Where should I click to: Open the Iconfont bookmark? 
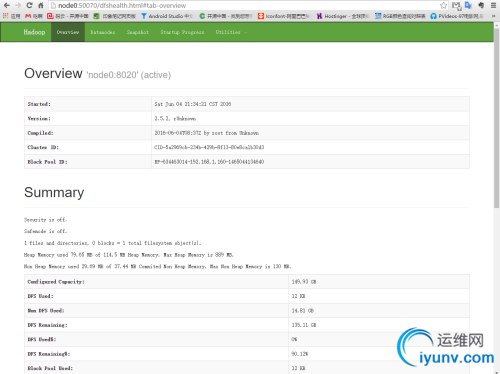pyautogui.click(x=284, y=16)
